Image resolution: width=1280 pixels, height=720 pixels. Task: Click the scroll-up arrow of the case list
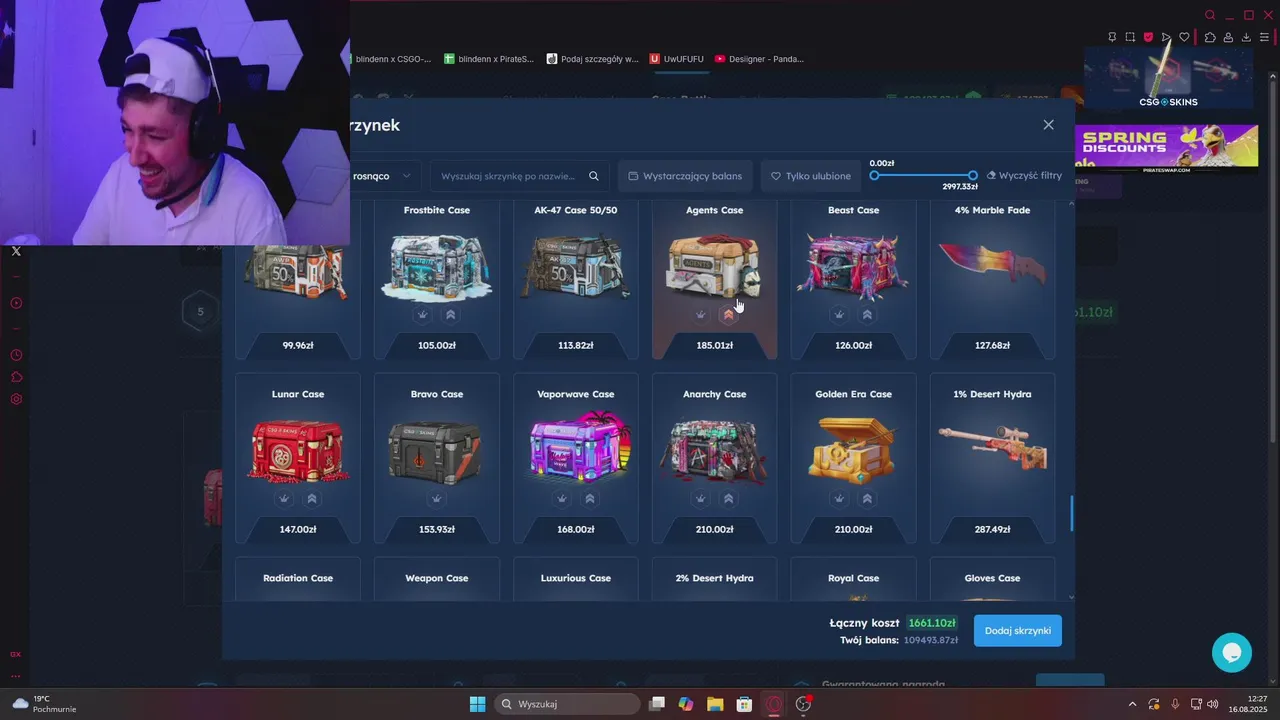click(1072, 203)
